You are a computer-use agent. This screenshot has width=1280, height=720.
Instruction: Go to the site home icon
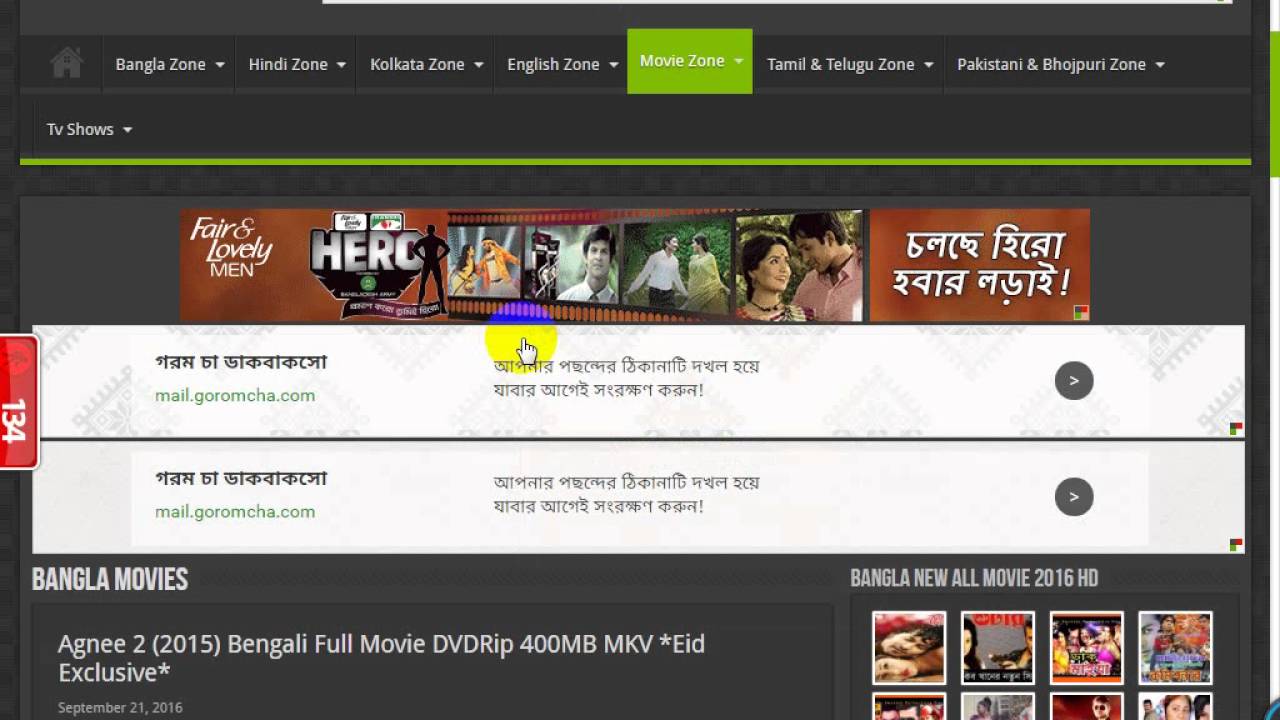coord(67,64)
